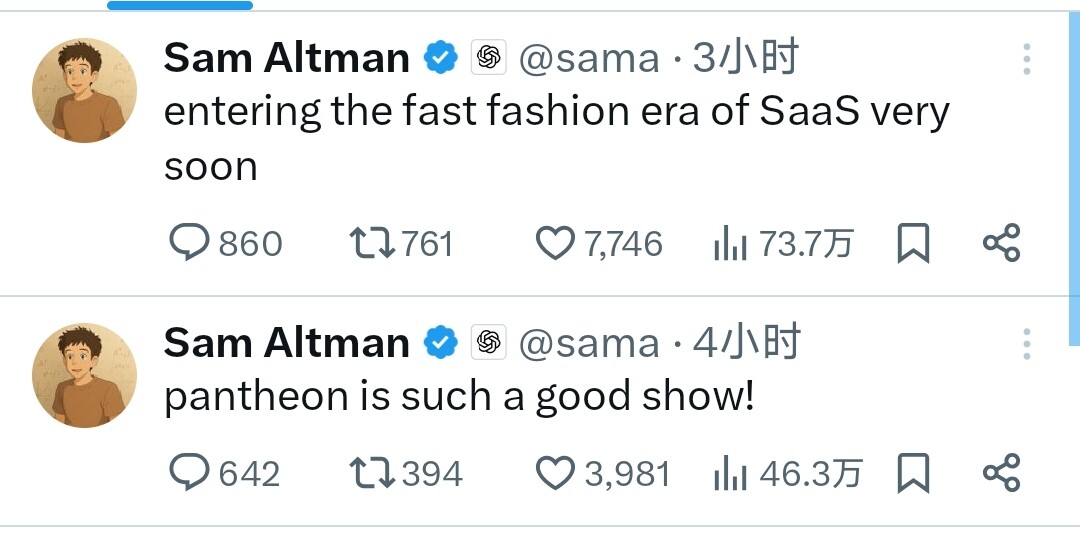Open more options on the 3小时 tweet

coord(1026,59)
